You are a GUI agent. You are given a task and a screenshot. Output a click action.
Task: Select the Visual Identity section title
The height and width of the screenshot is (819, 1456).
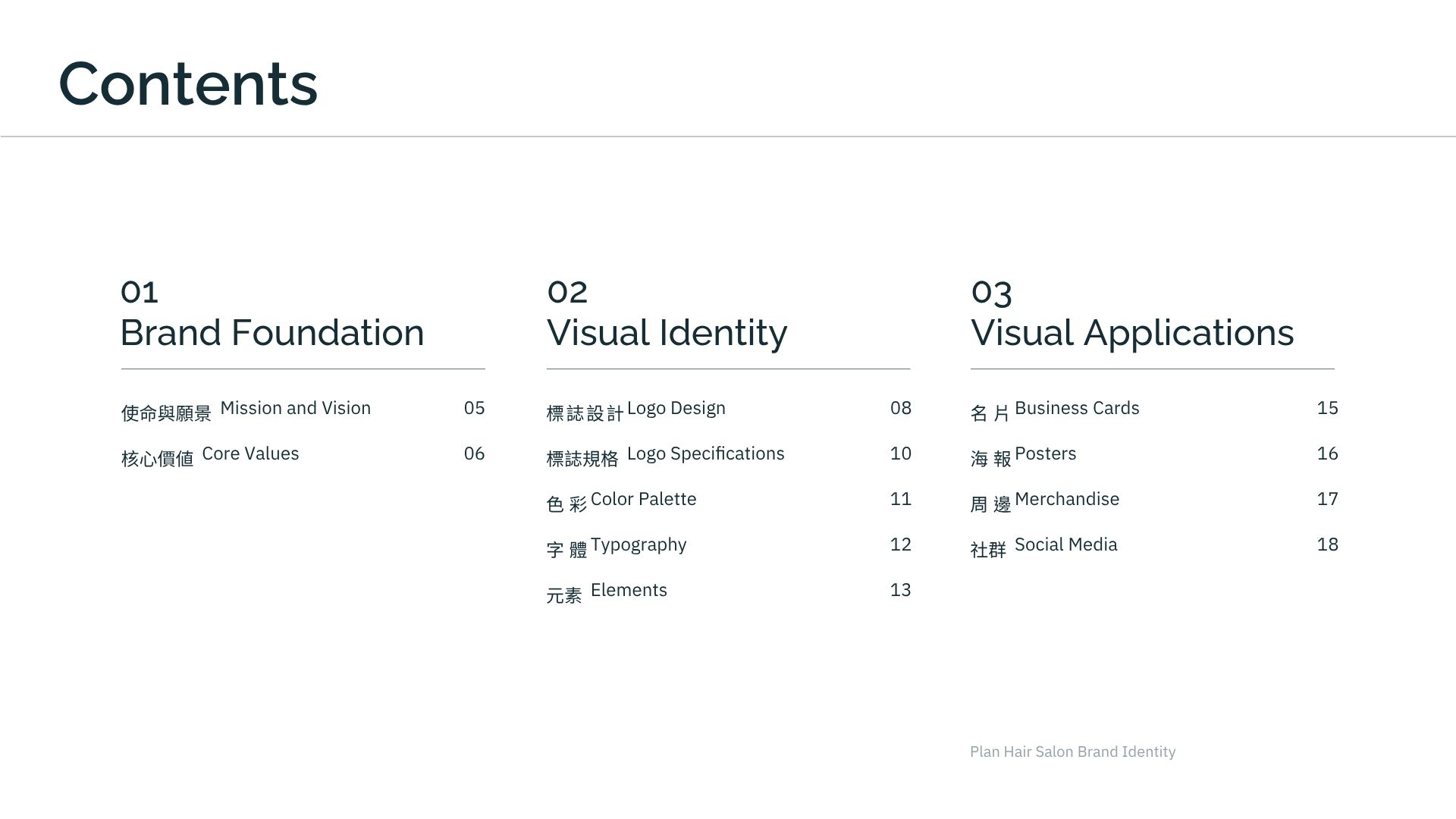click(667, 333)
